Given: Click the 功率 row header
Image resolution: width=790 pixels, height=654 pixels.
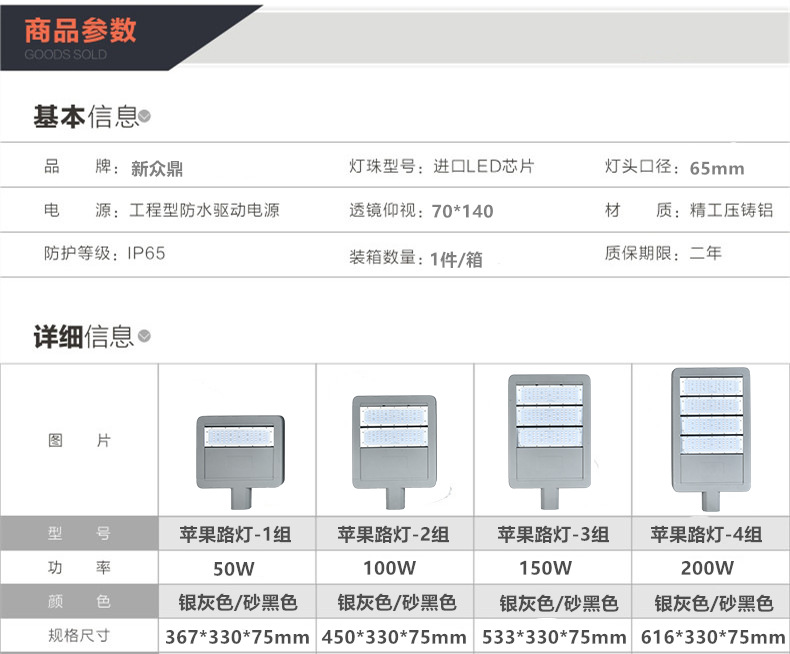Looking at the screenshot, I should (x=79, y=568).
